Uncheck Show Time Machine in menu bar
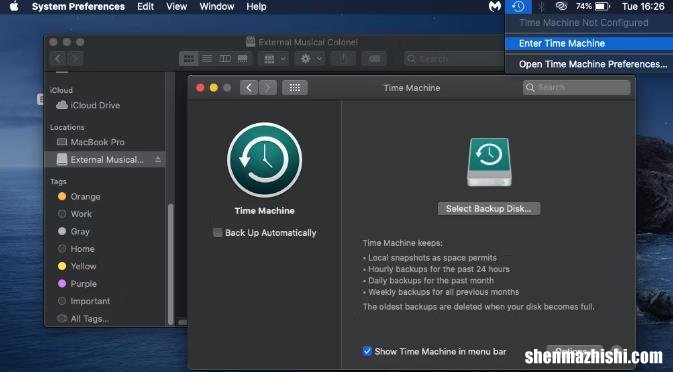 367,351
